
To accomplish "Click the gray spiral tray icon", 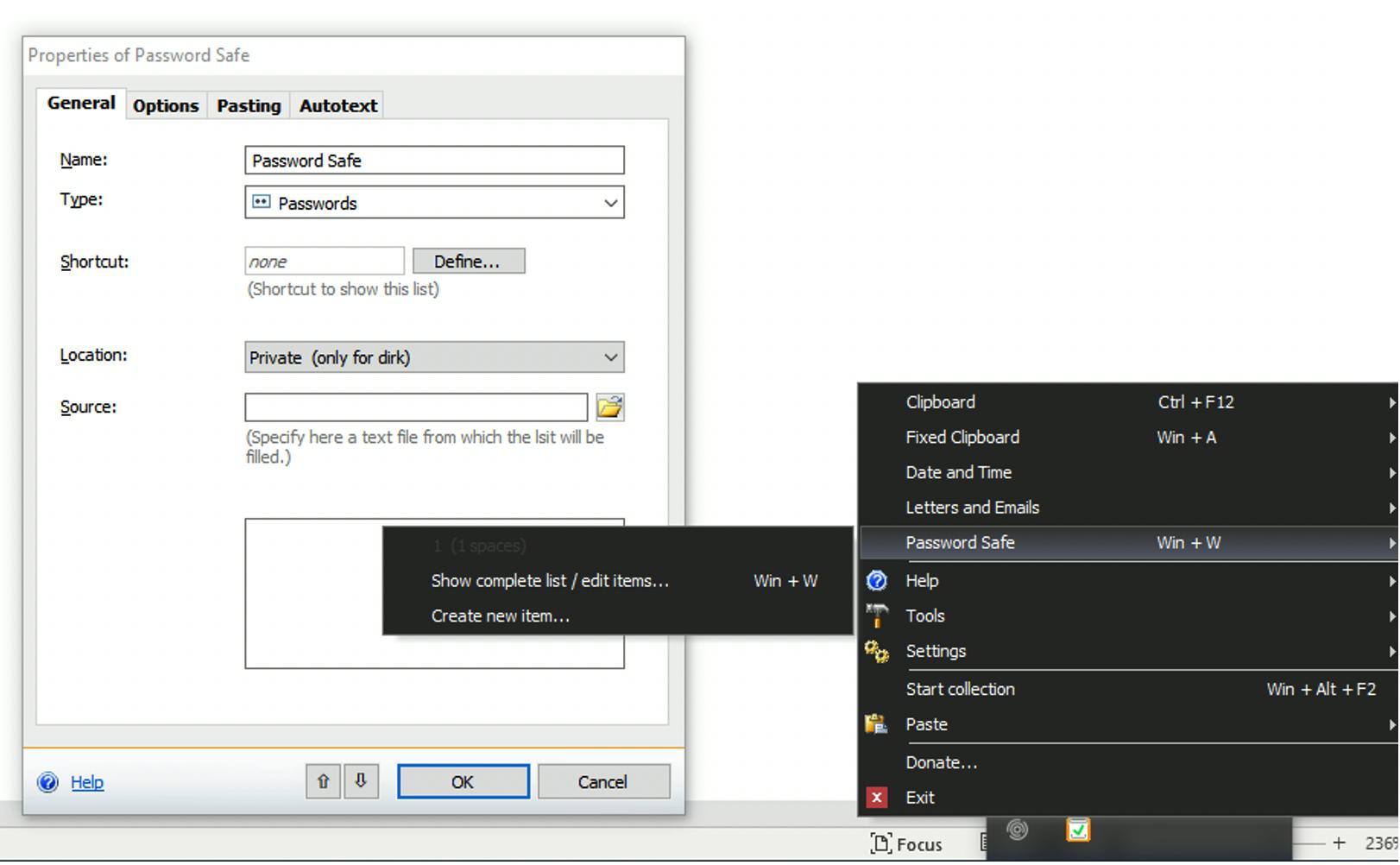I will [1018, 830].
